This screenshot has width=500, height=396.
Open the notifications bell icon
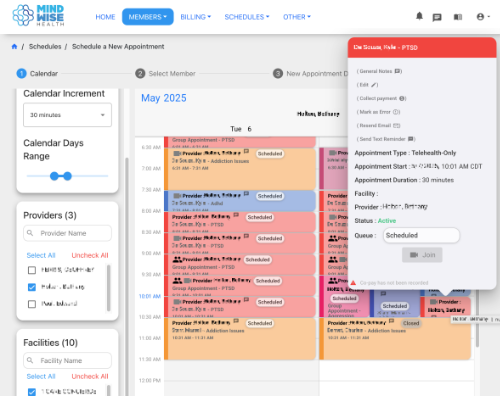[x=419, y=16]
